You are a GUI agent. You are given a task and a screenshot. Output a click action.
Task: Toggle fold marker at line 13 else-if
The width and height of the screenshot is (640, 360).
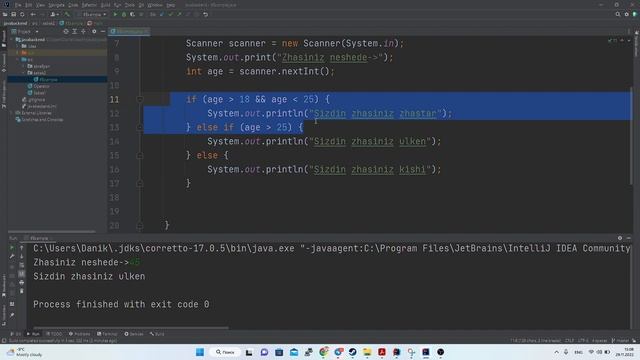pyautogui.click(x=140, y=127)
